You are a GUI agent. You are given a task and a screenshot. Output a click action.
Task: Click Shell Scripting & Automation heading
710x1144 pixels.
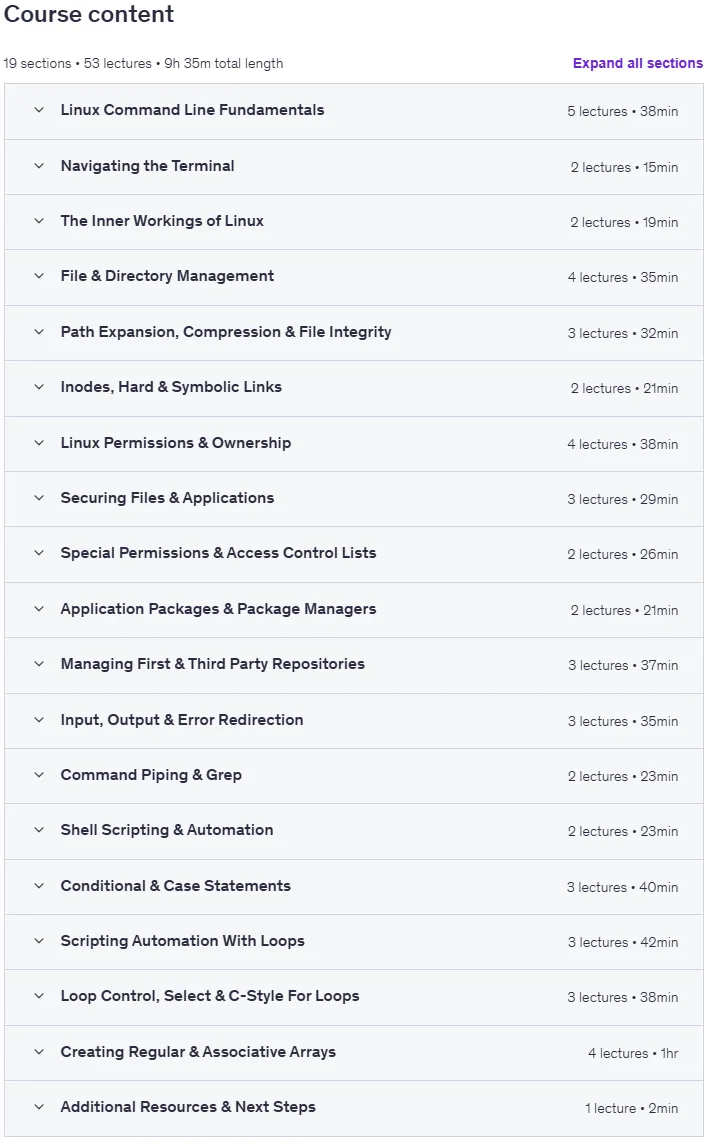(x=167, y=830)
